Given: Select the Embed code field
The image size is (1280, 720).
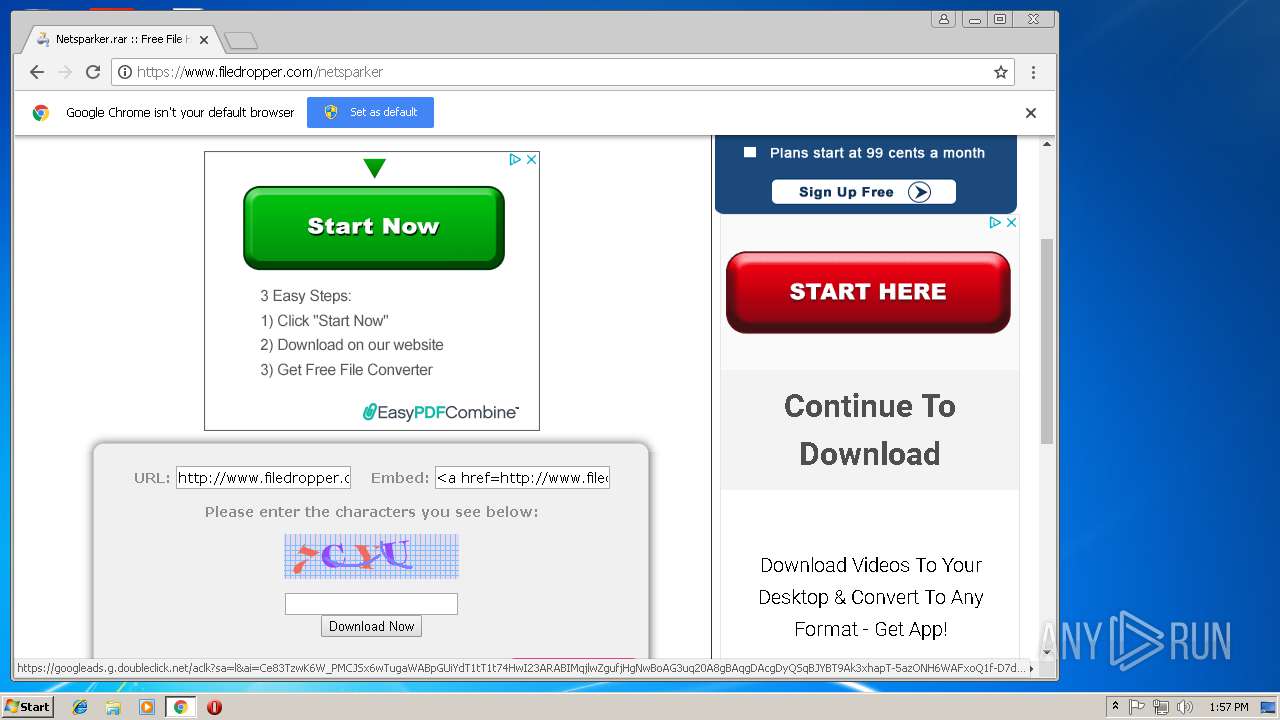Looking at the screenshot, I should tap(522, 478).
